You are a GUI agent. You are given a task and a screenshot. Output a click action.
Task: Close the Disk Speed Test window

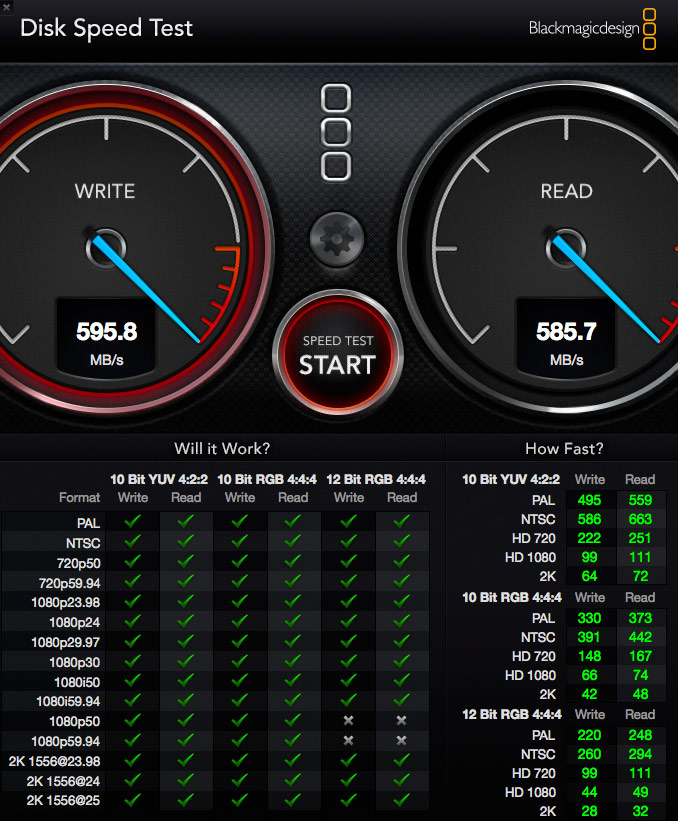tap(6, 7)
